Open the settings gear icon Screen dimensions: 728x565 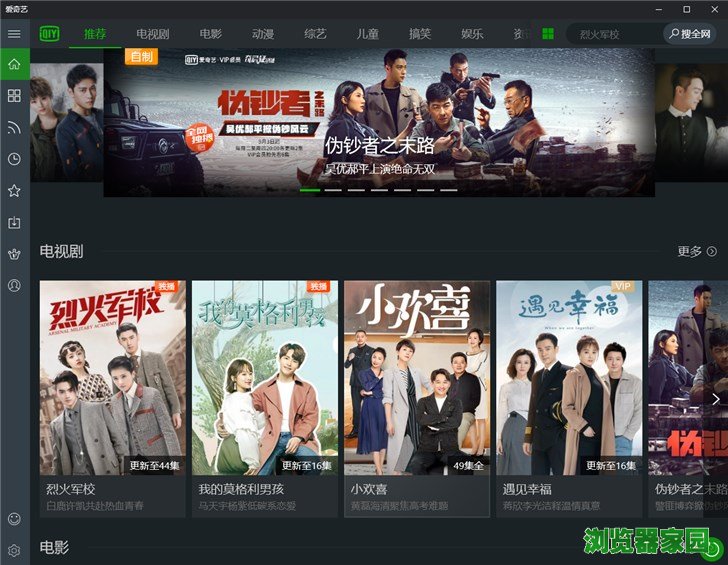click(x=14, y=550)
